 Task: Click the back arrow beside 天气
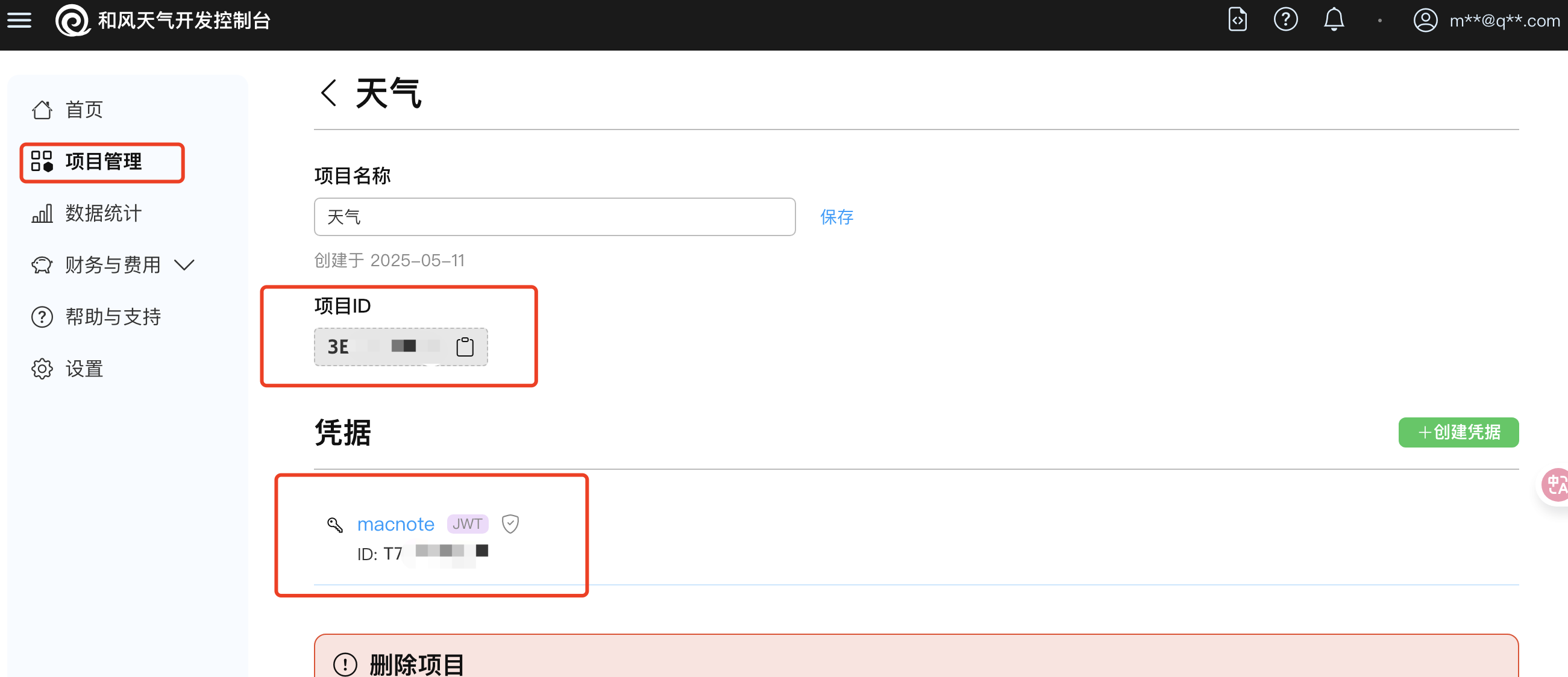click(328, 93)
